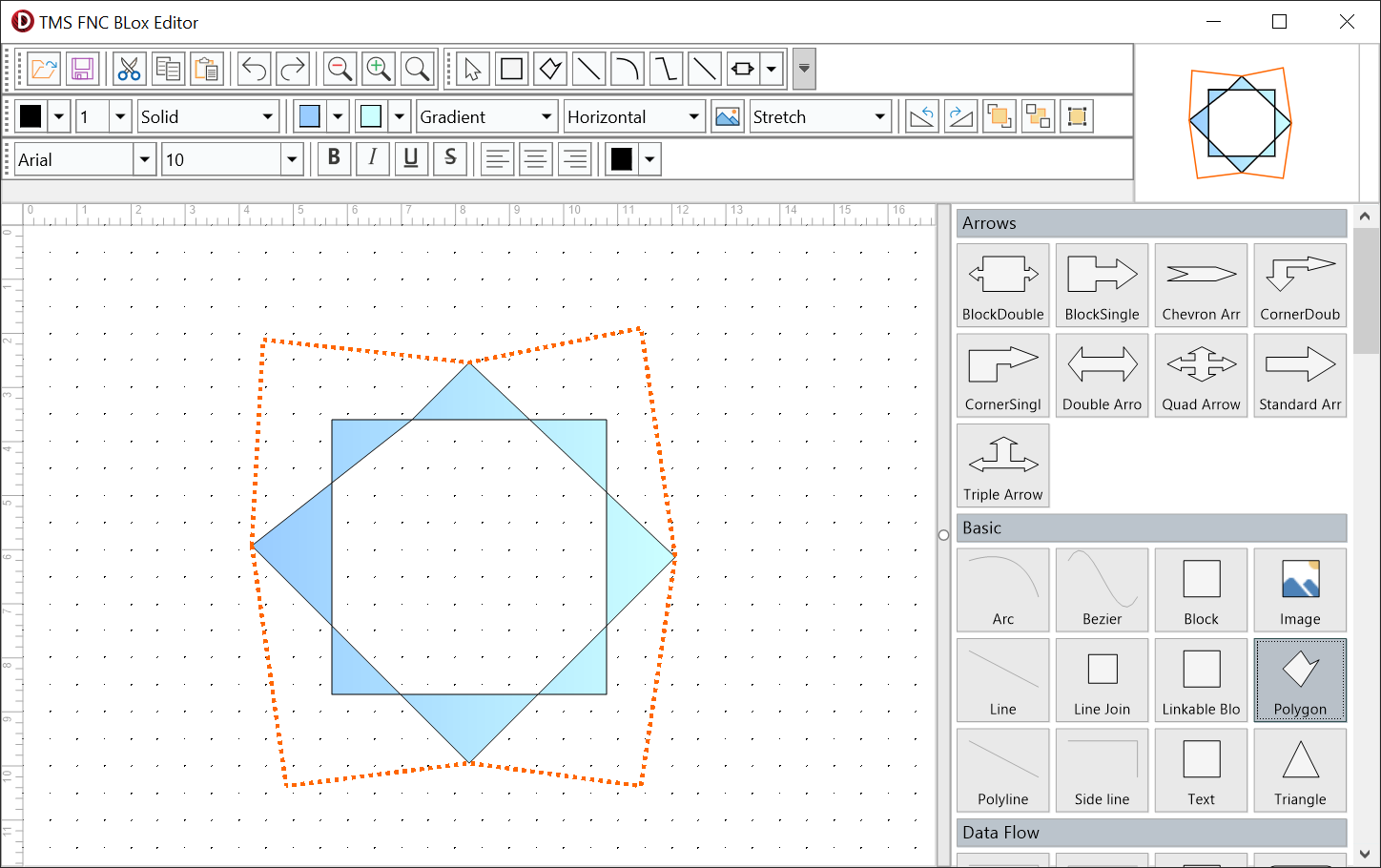Toggle italic text formatting
Image resolution: width=1381 pixels, height=868 pixels.
[372, 158]
